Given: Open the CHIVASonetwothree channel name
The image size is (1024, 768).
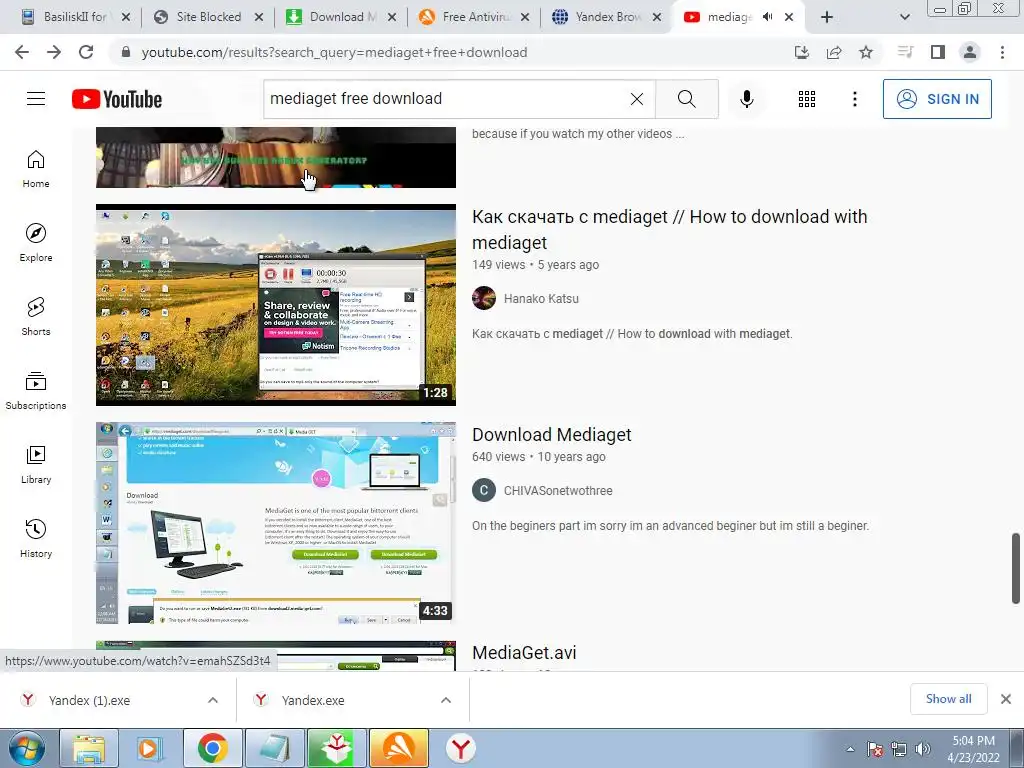Looking at the screenshot, I should [x=558, y=490].
